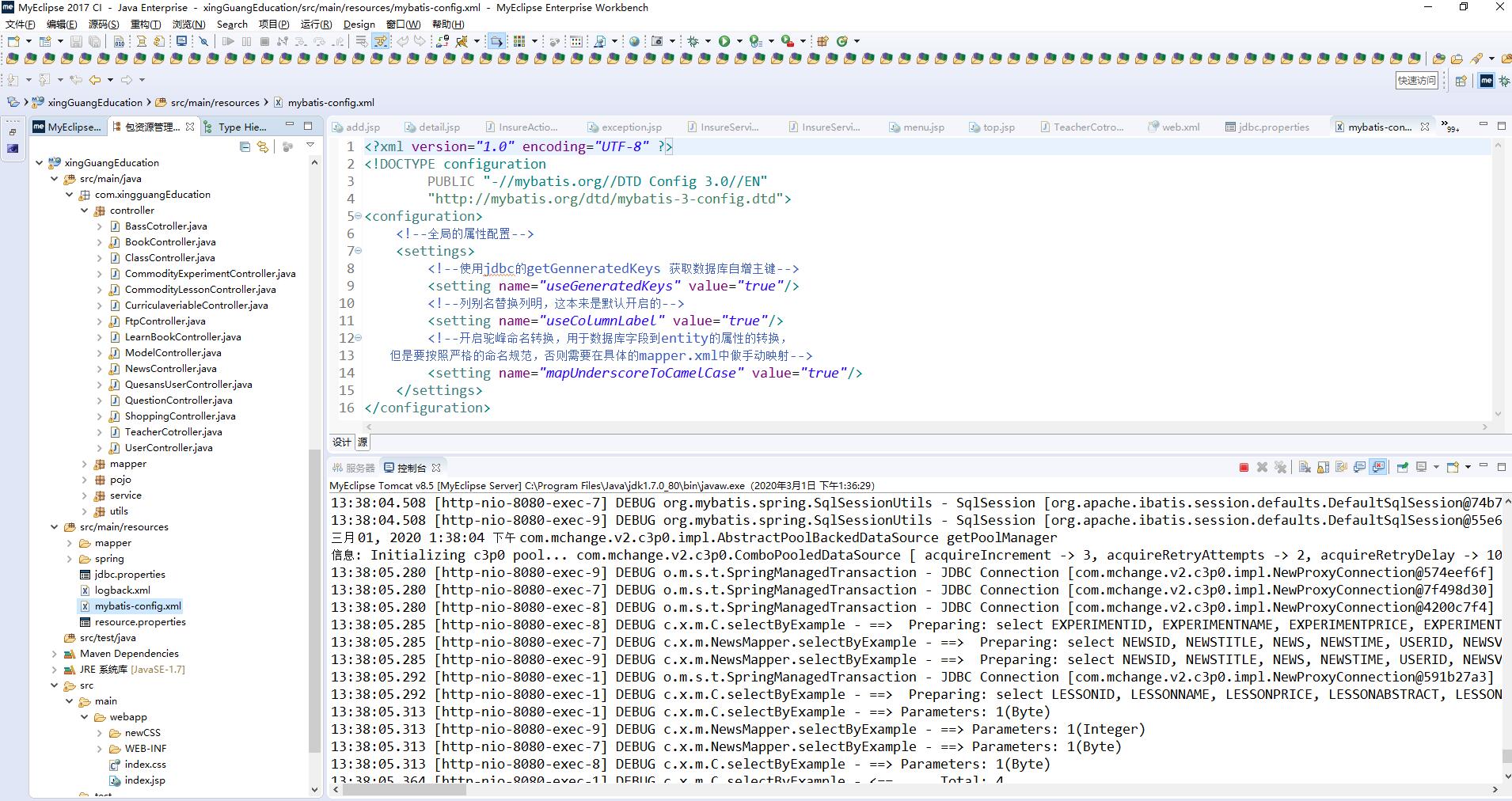Click the Open Web Browser globe icon
The width and height of the screenshot is (1512, 801).
point(634,41)
